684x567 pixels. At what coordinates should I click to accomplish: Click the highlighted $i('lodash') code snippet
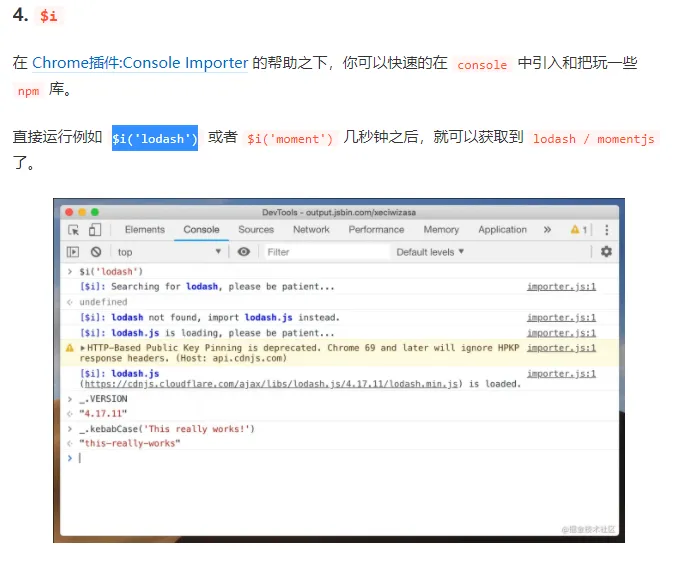(x=155, y=138)
